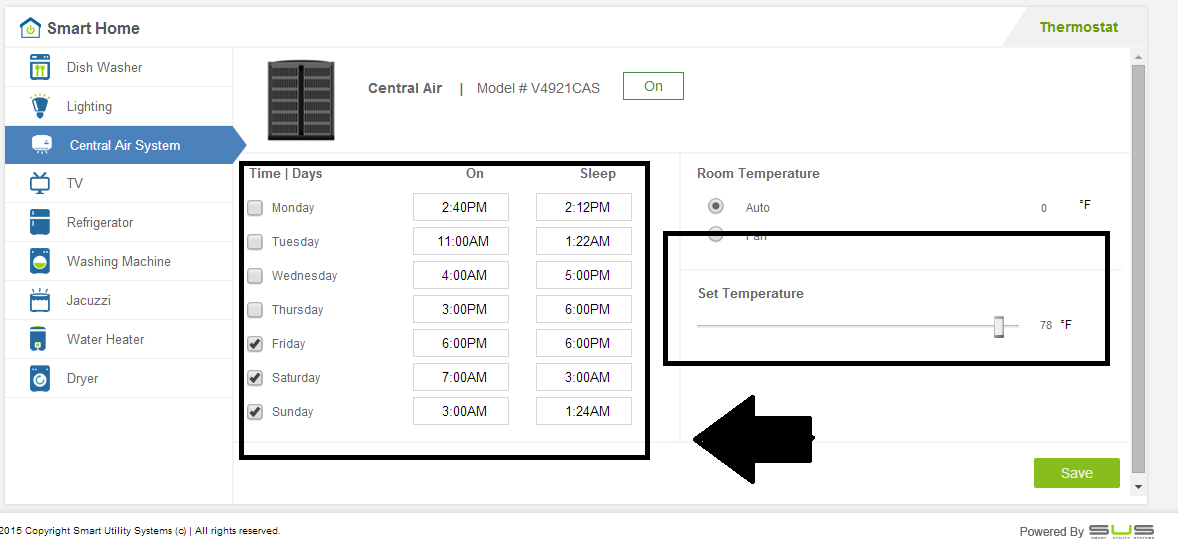This screenshot has width=1178, height=544.
Task: Click the scrollbar down arrow
Action: click(1138, 486)
